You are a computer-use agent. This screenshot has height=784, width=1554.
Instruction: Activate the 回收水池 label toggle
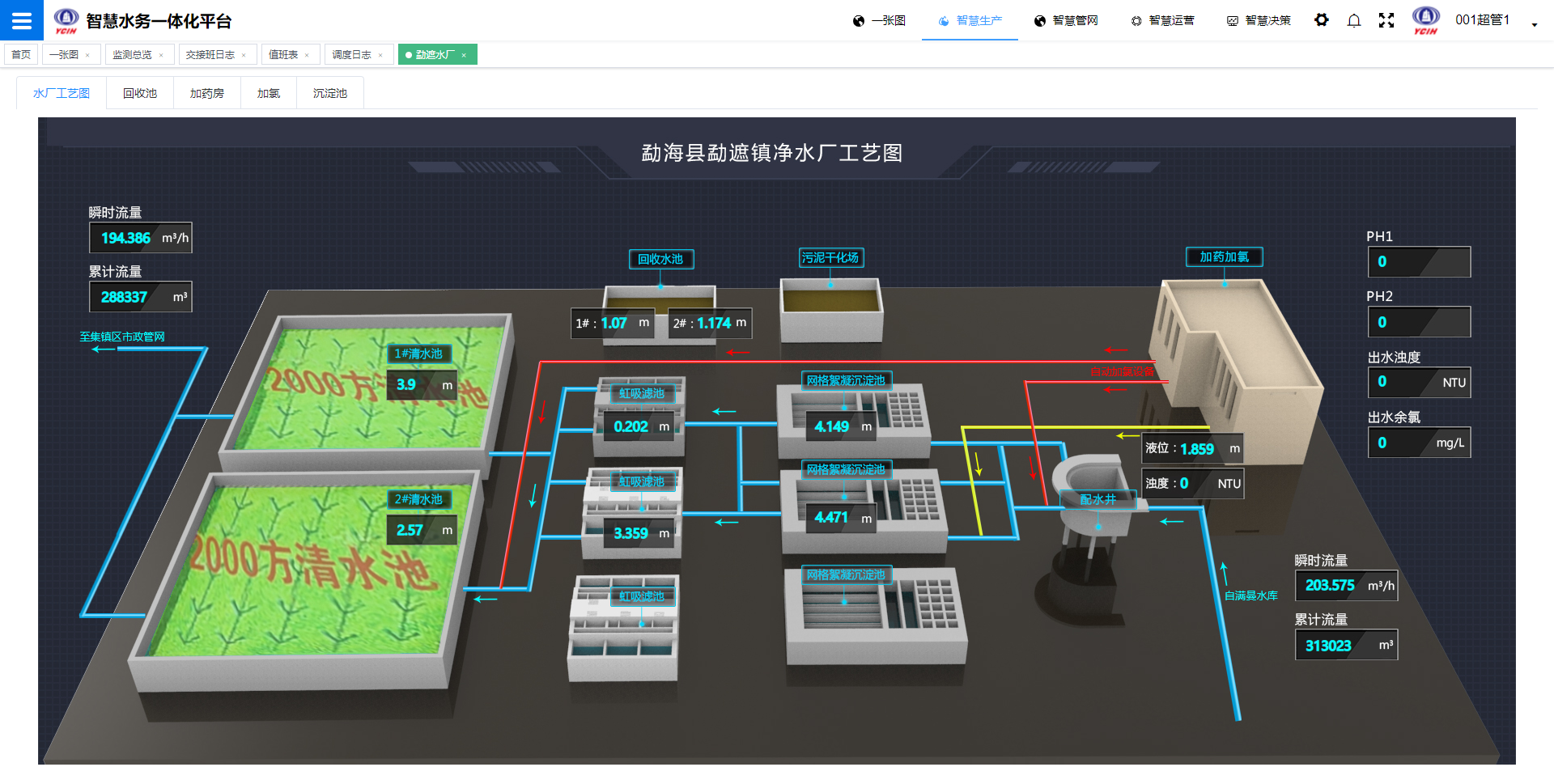tap(660, 260)
